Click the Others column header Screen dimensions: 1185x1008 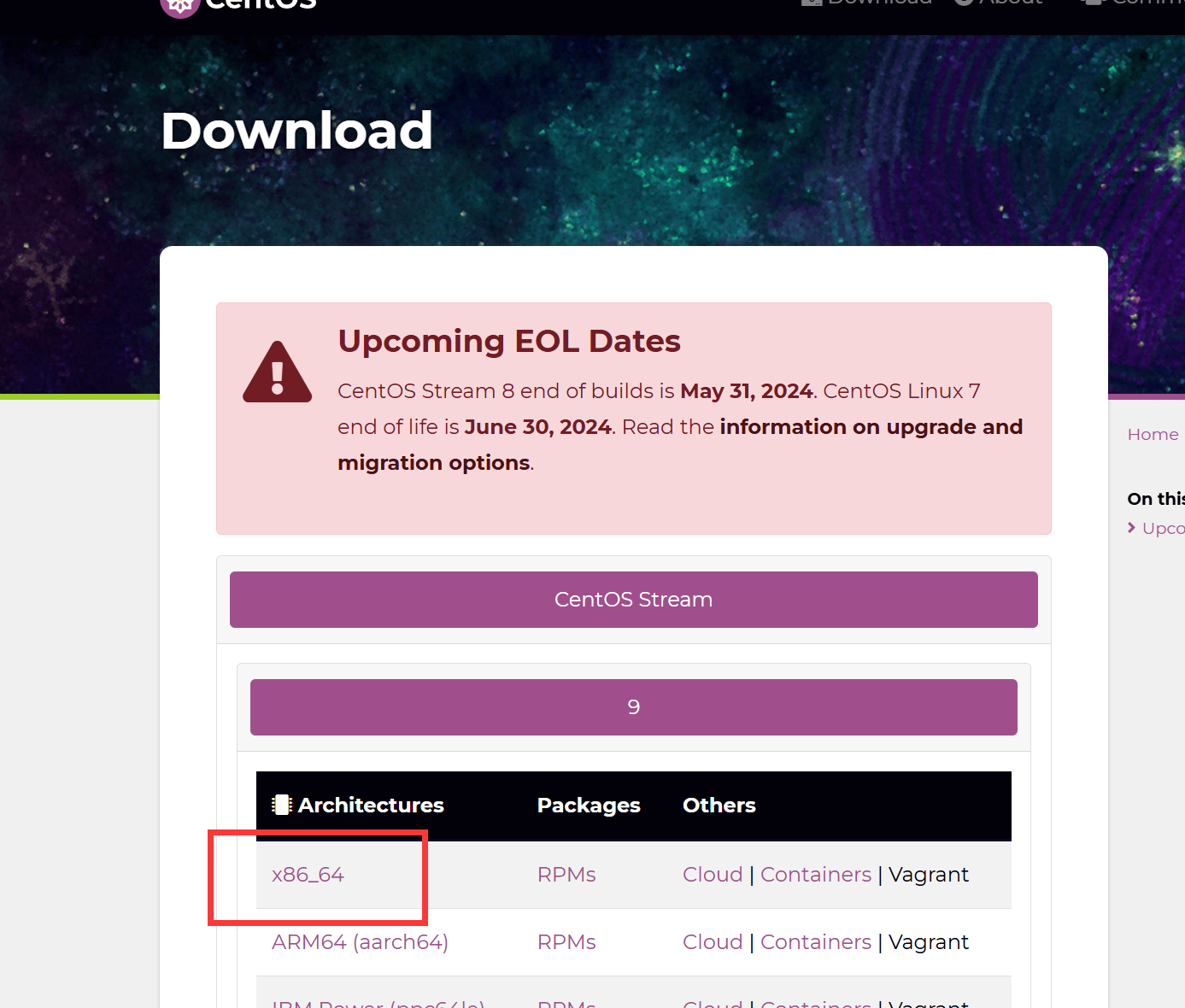click(719, 805)
